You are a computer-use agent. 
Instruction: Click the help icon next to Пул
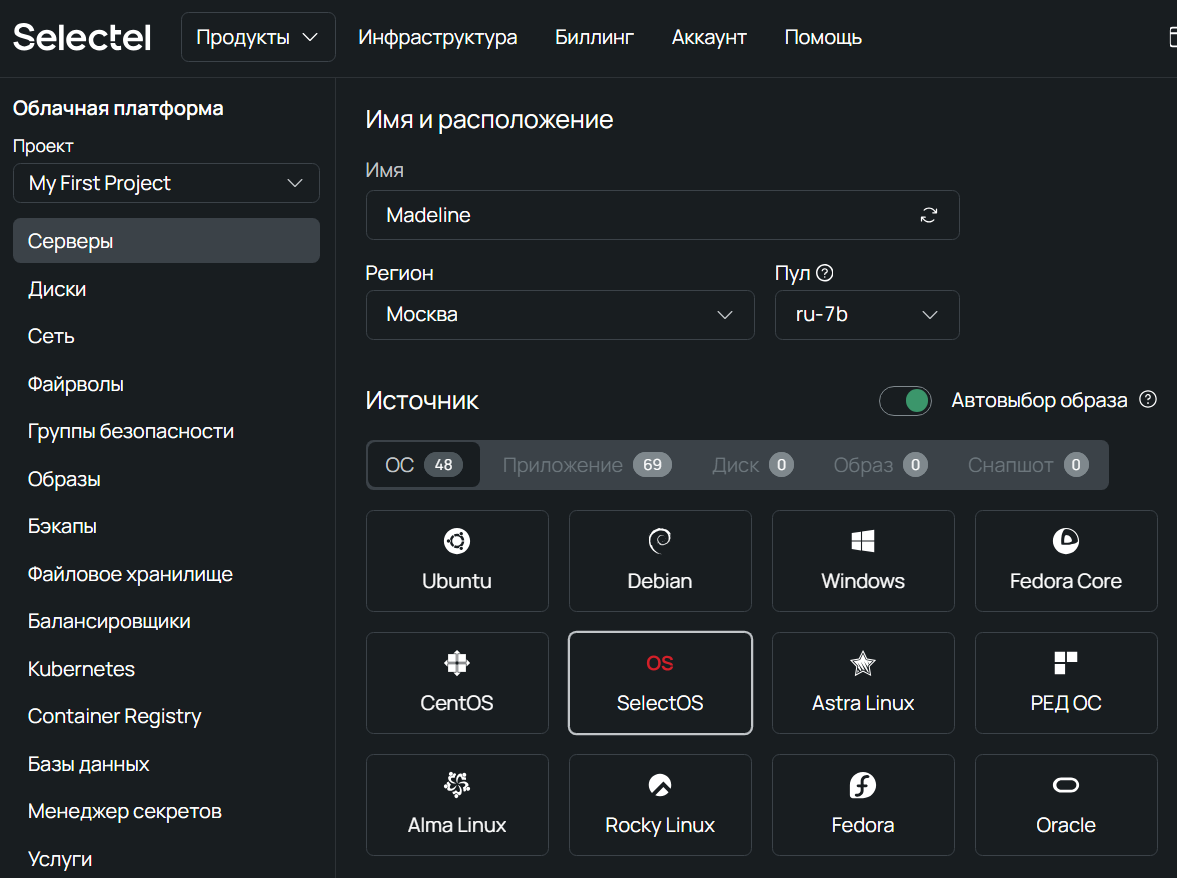point(825,273)
